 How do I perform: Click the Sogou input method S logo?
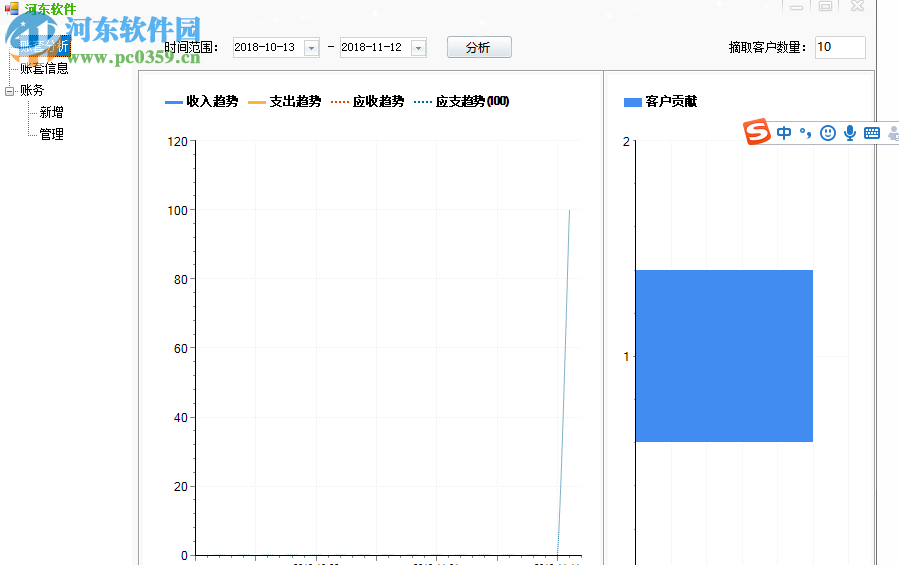click(757, 132)
